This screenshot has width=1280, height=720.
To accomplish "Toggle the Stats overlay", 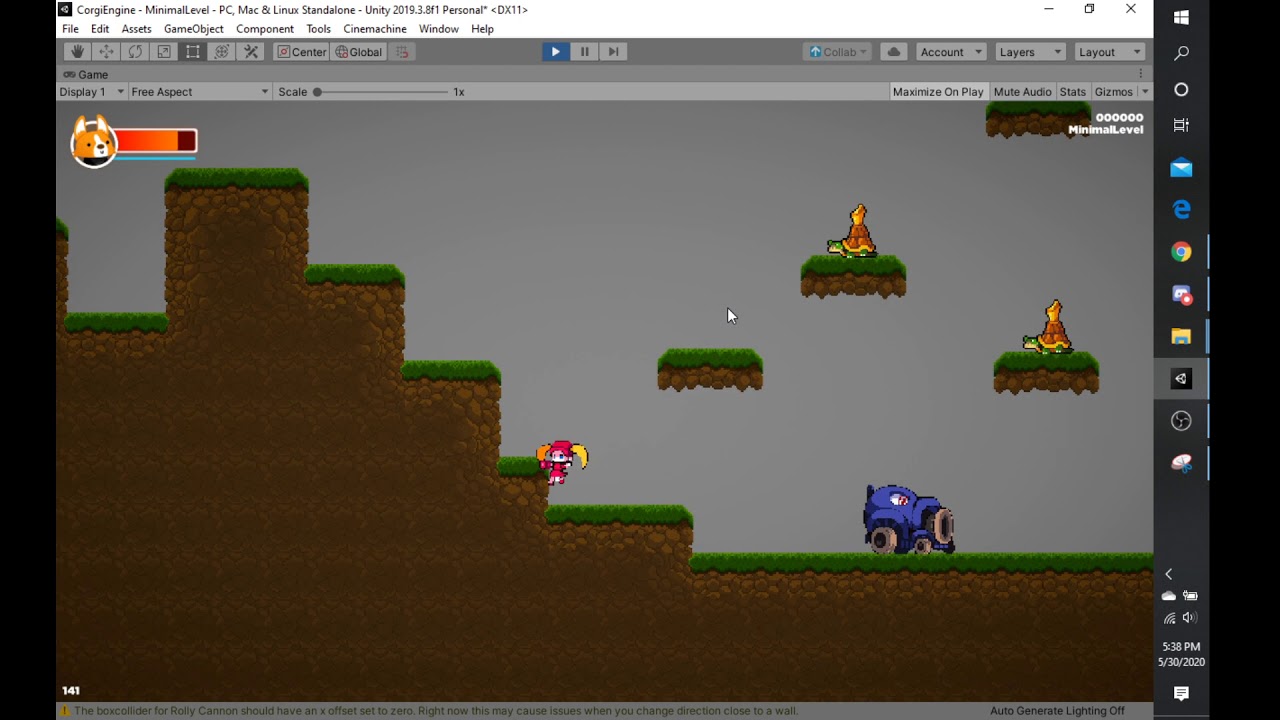I will (1073, 92).
